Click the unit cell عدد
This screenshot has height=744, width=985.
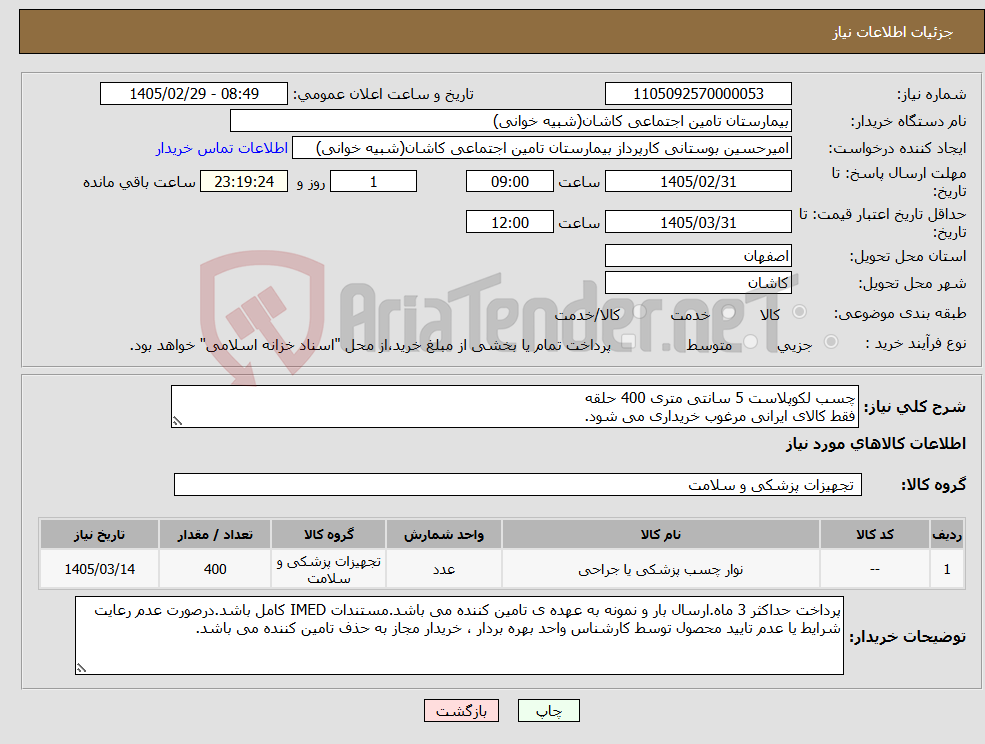[444, 569]
